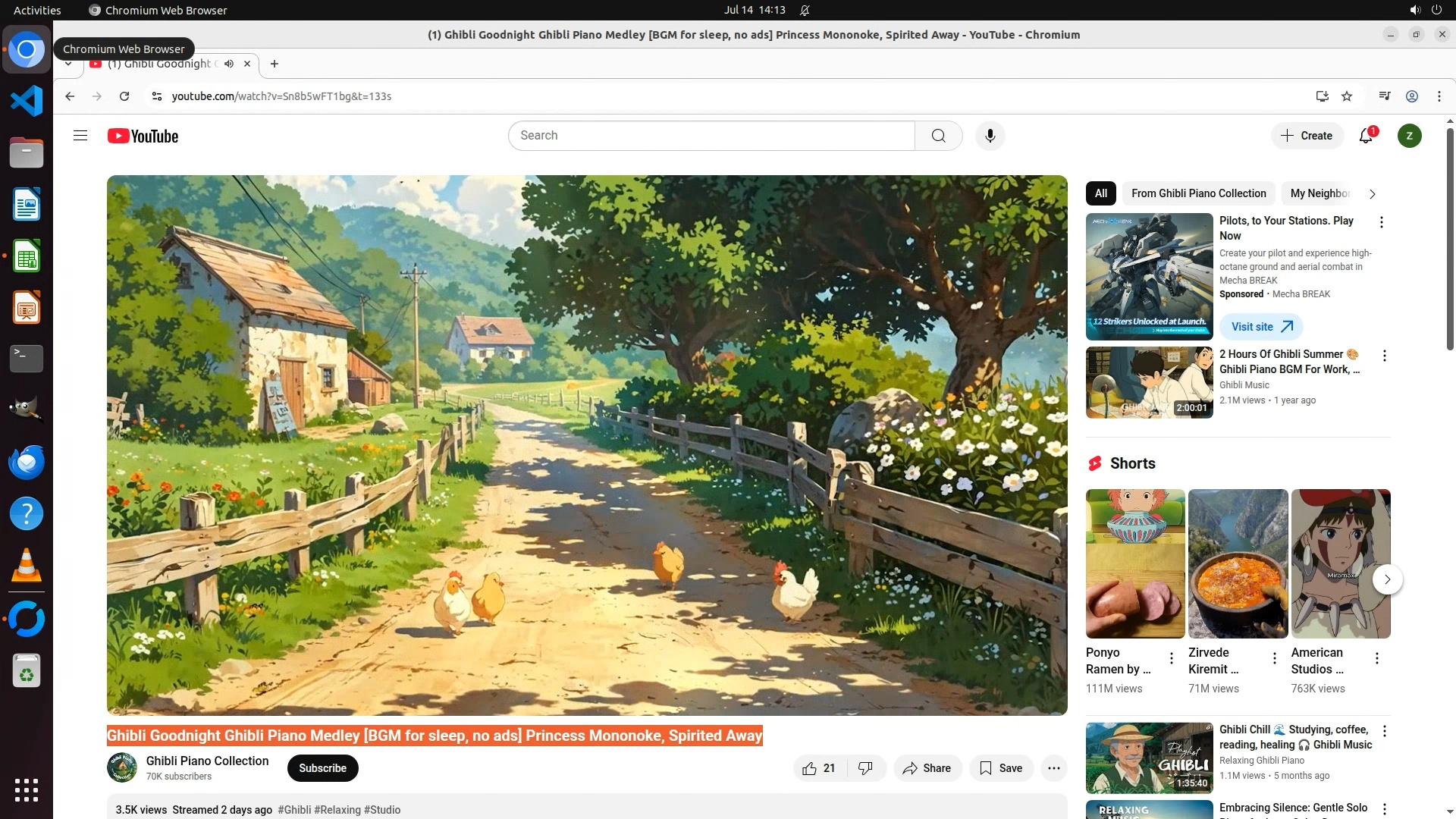Dislike the video with thumbs down
Screen dimensions: 1456x819
865,768
